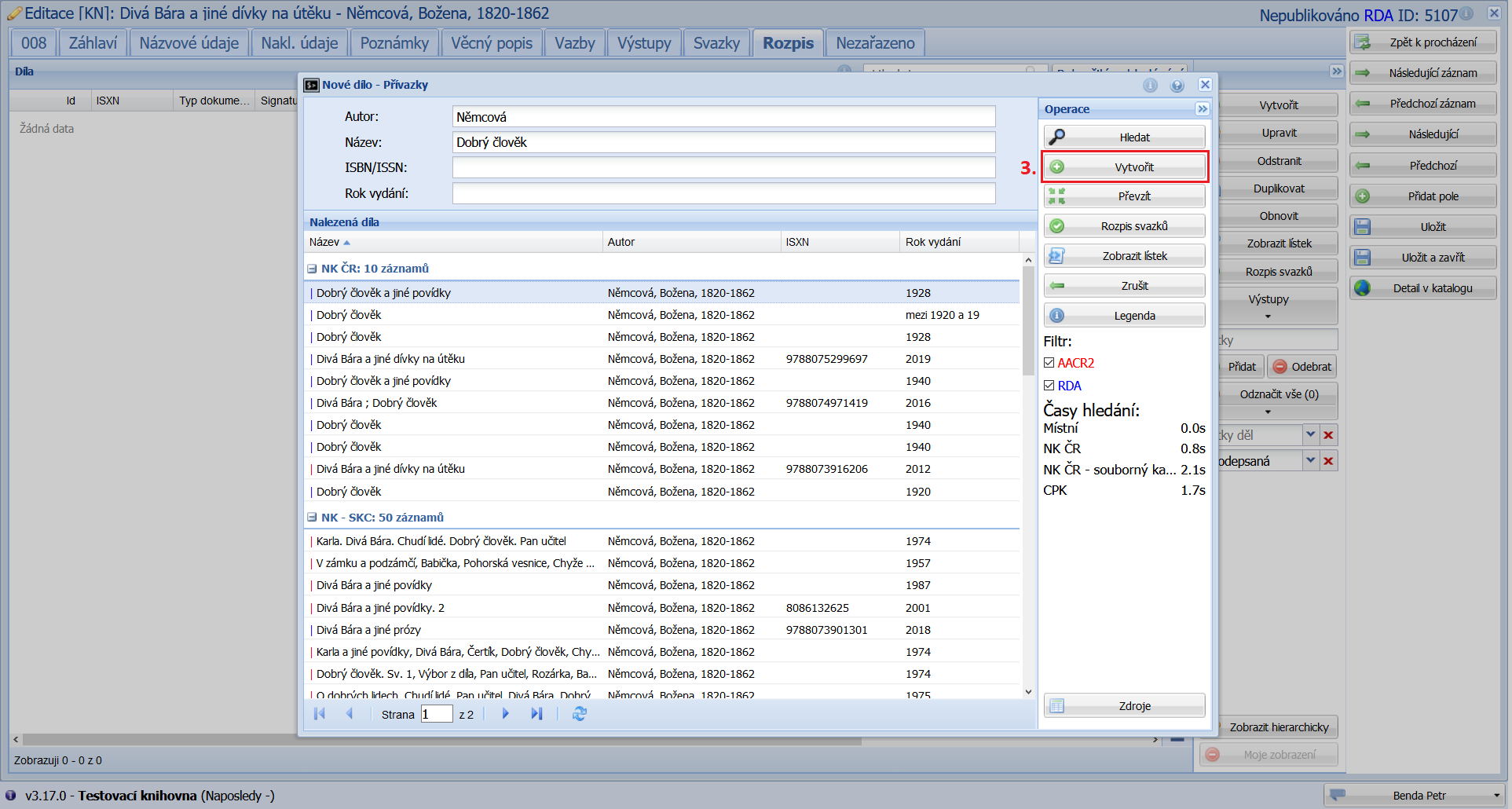The image size is (1512, 809).
Task: Click the red X beside 'odepsaná' dropdown
Action: [x=1328, y=461]
